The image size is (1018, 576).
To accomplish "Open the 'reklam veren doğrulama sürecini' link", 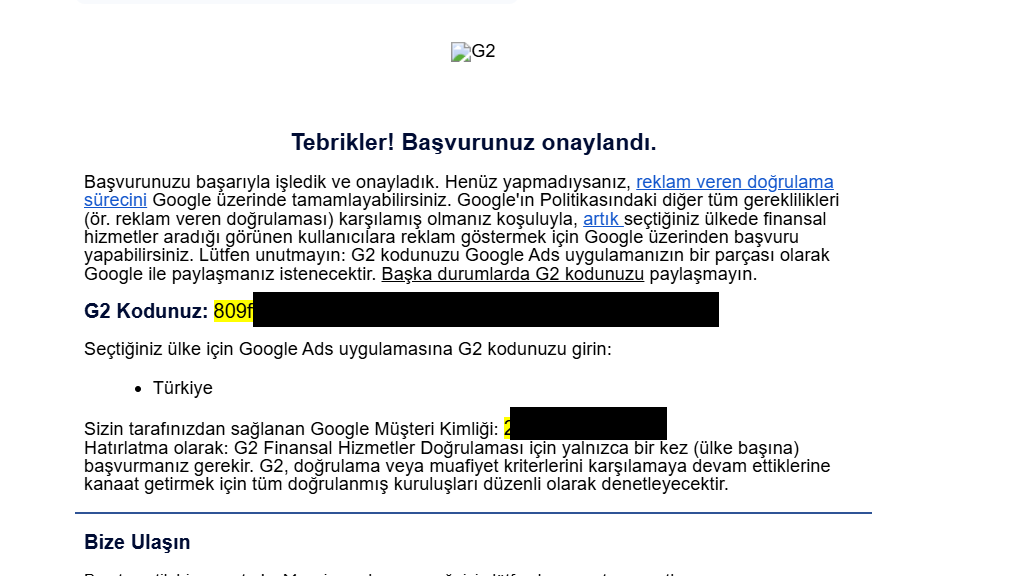I will tap(734, 182).
